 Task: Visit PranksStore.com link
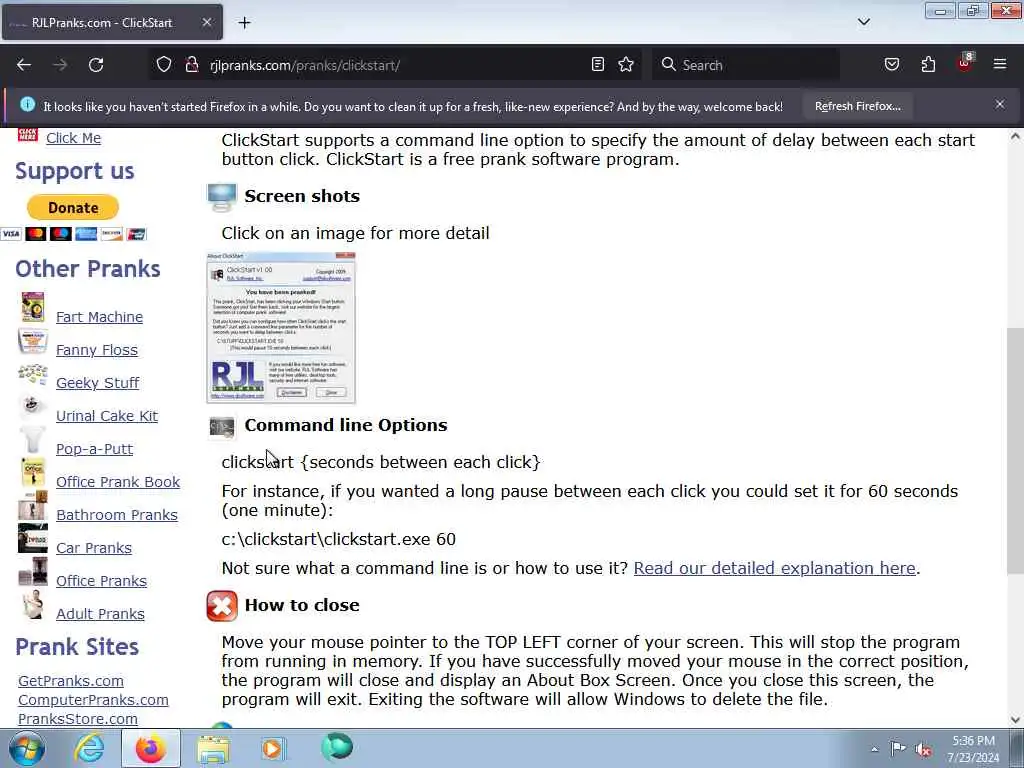click(78, 718)
